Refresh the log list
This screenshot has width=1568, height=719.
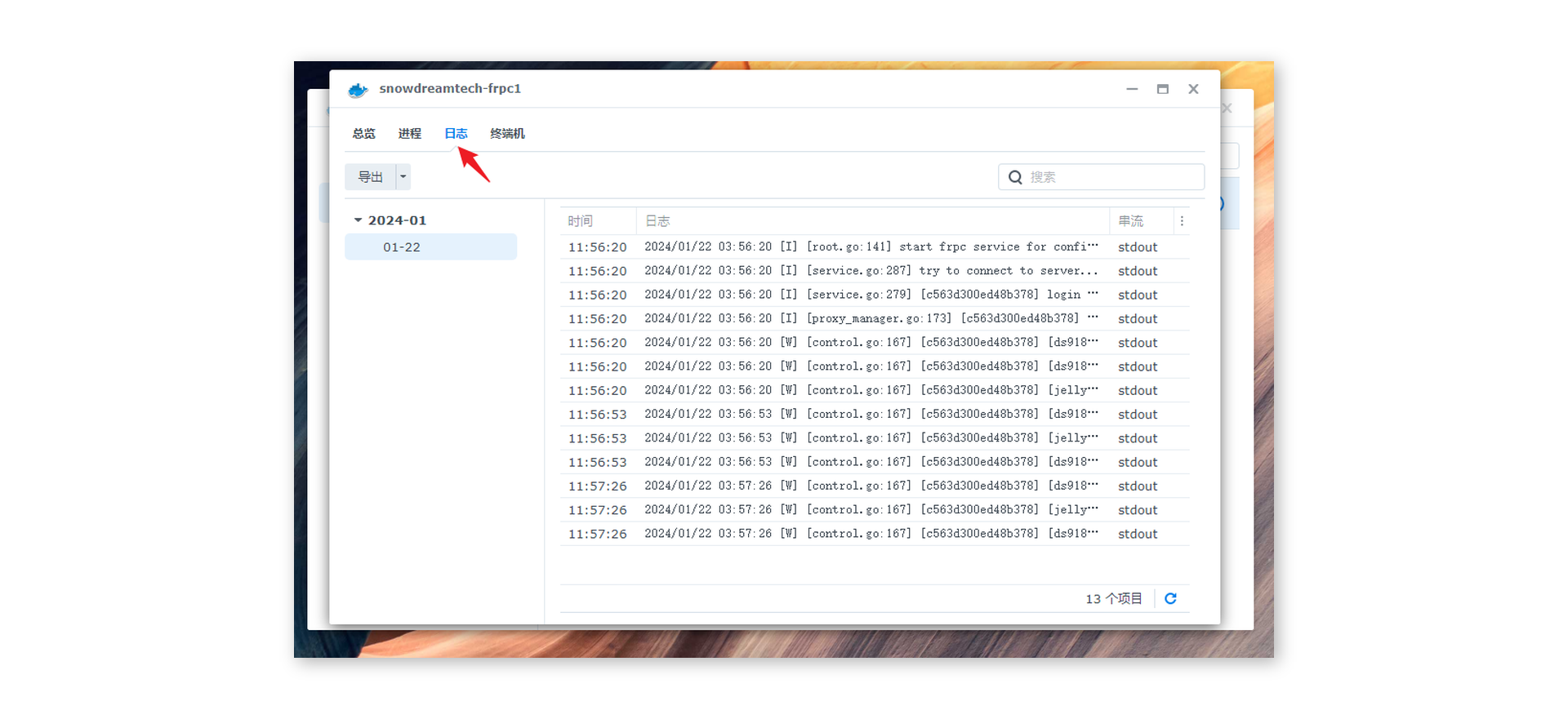click(x=1170, y=599)
